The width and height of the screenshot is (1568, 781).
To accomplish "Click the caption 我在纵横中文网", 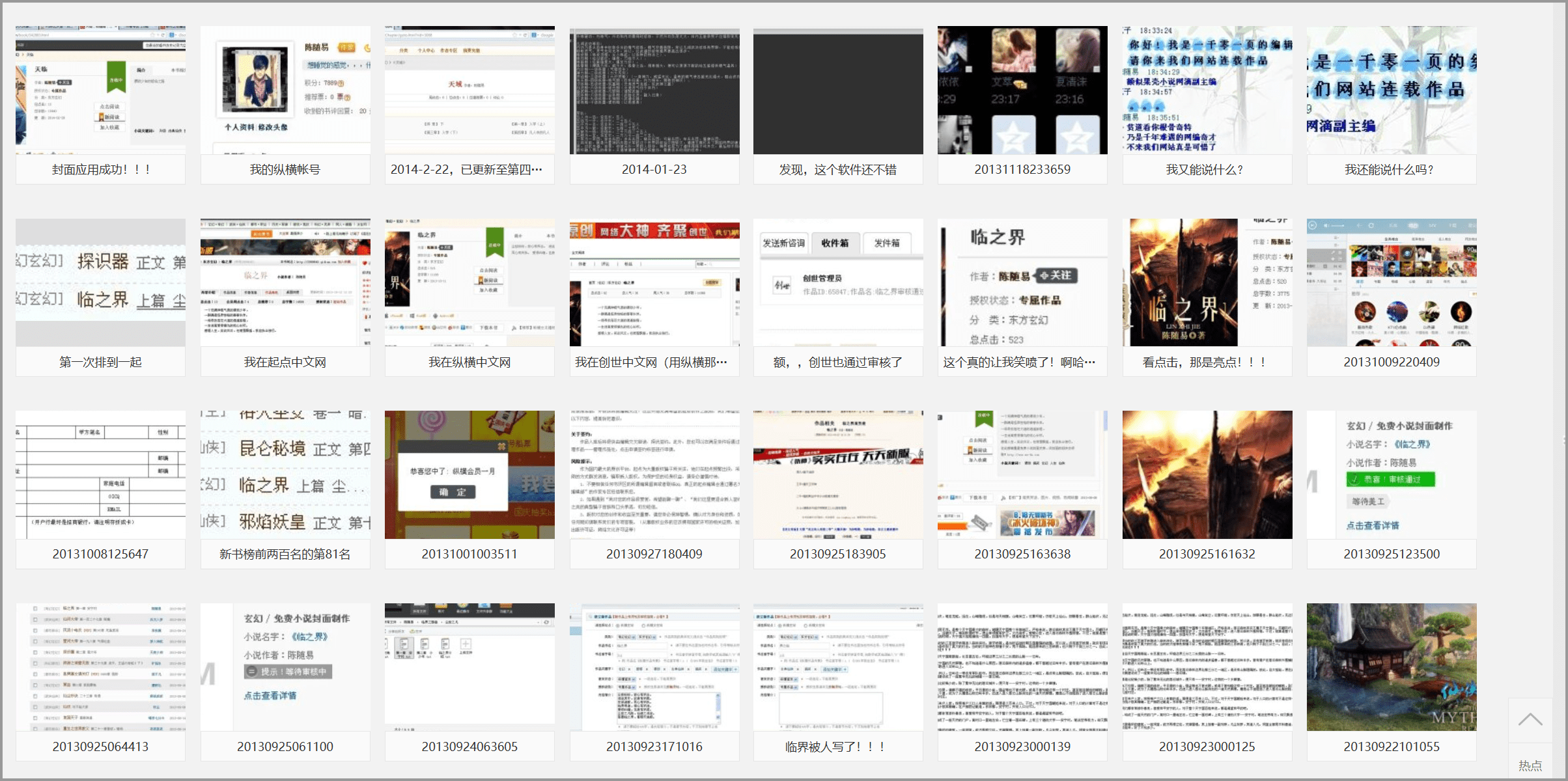I will (469, 363).
